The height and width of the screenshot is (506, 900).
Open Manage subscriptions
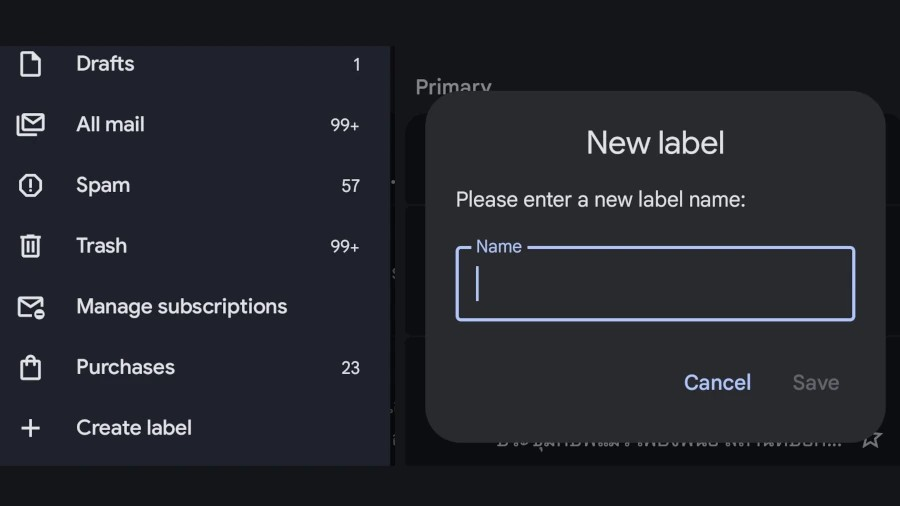[181, 307]
